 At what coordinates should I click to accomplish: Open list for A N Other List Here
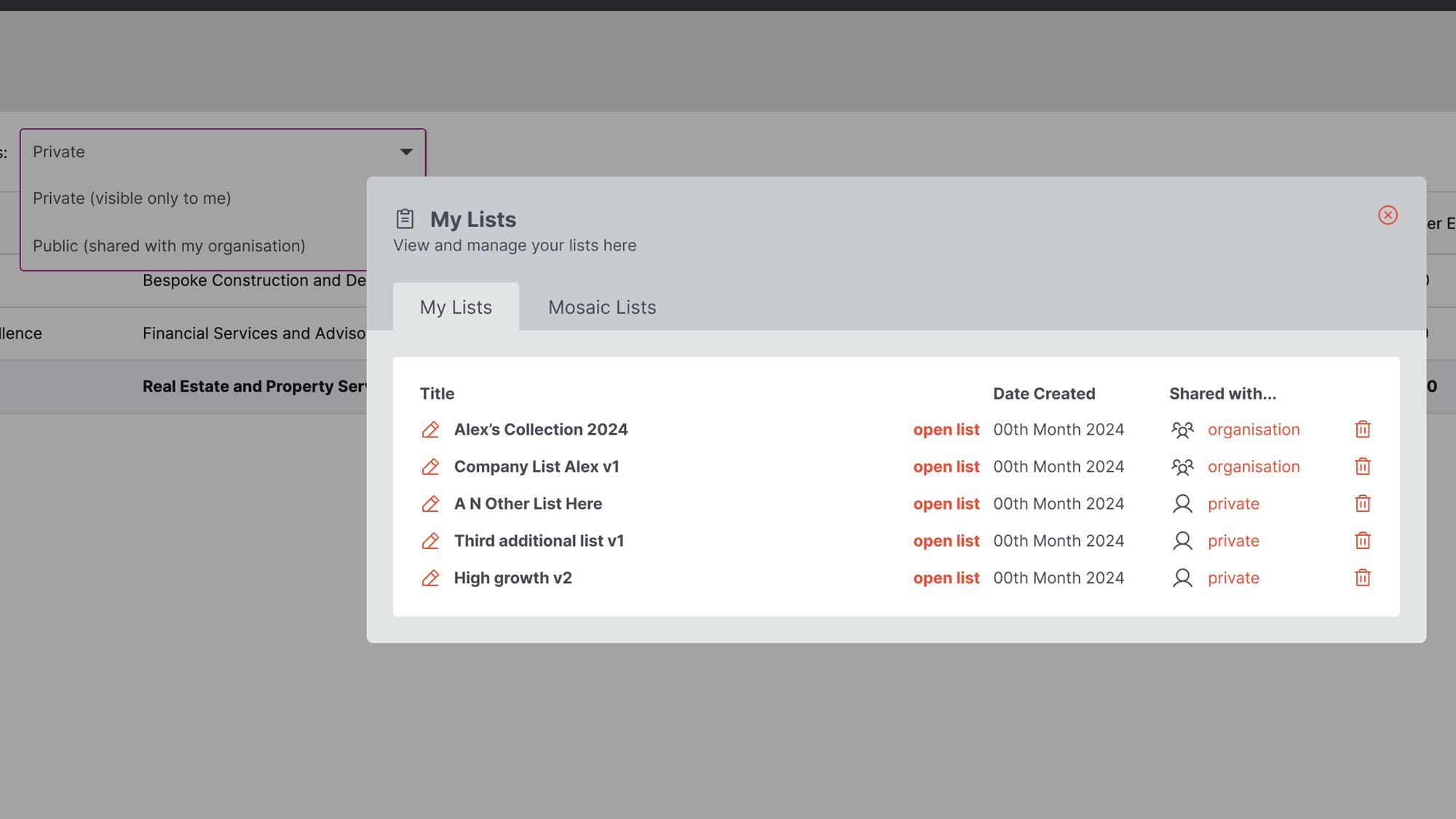coord(946,504)
